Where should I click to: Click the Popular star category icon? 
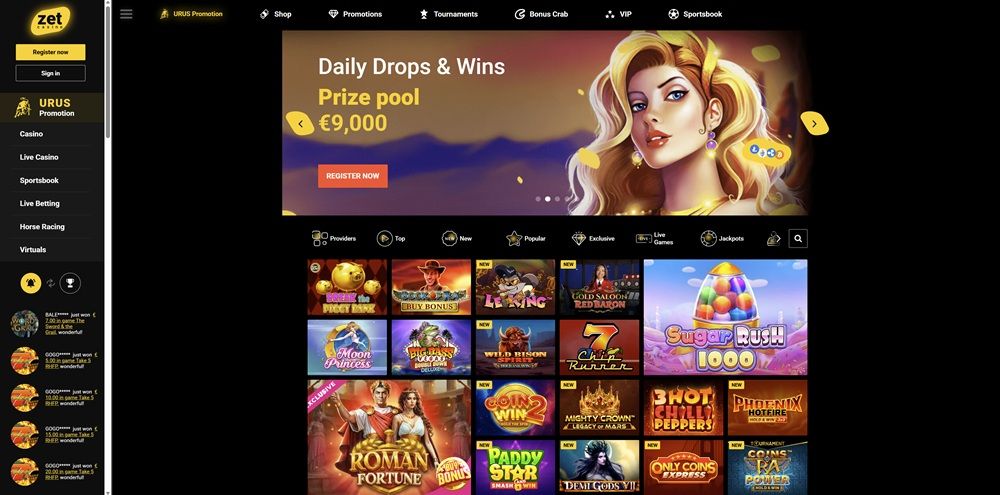514,239
